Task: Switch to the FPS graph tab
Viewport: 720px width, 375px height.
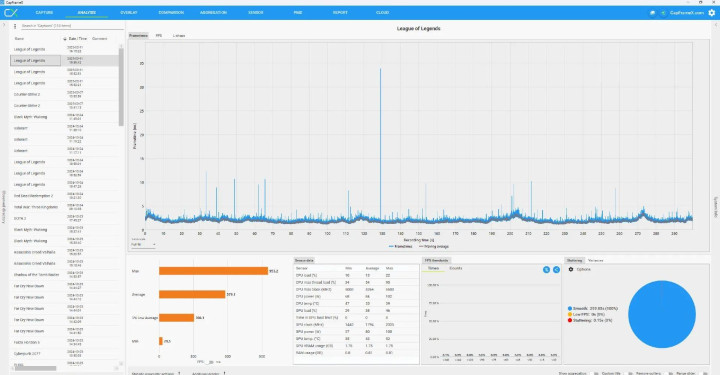Action: [158, 35]
